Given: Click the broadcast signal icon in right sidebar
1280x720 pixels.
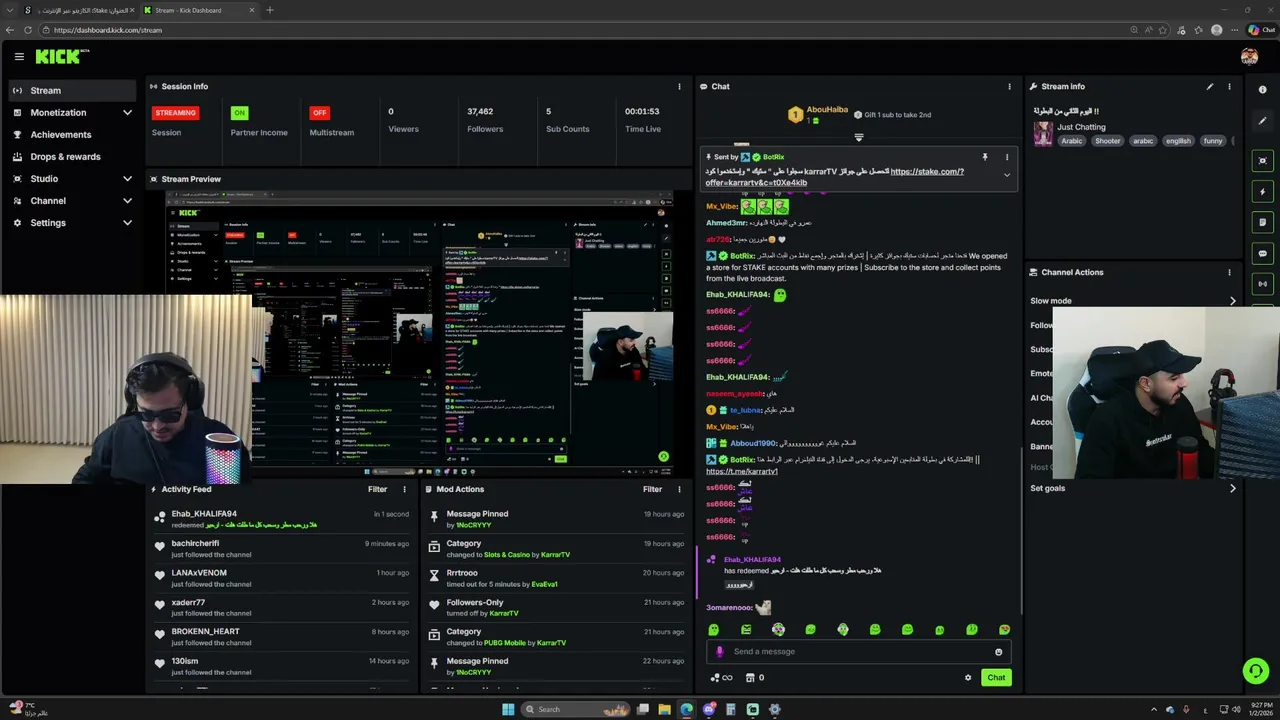Looking at the screenshot, I should (1263, 283).
